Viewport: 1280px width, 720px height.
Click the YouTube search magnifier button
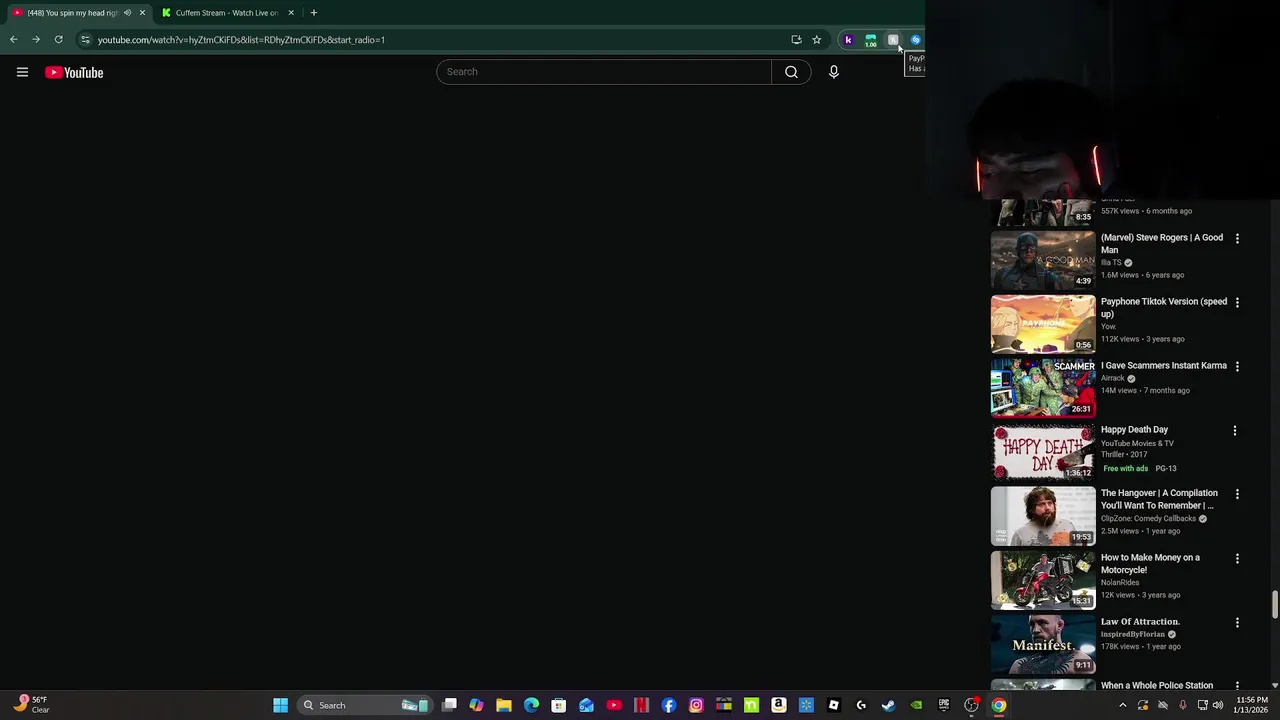click(791, 72)
